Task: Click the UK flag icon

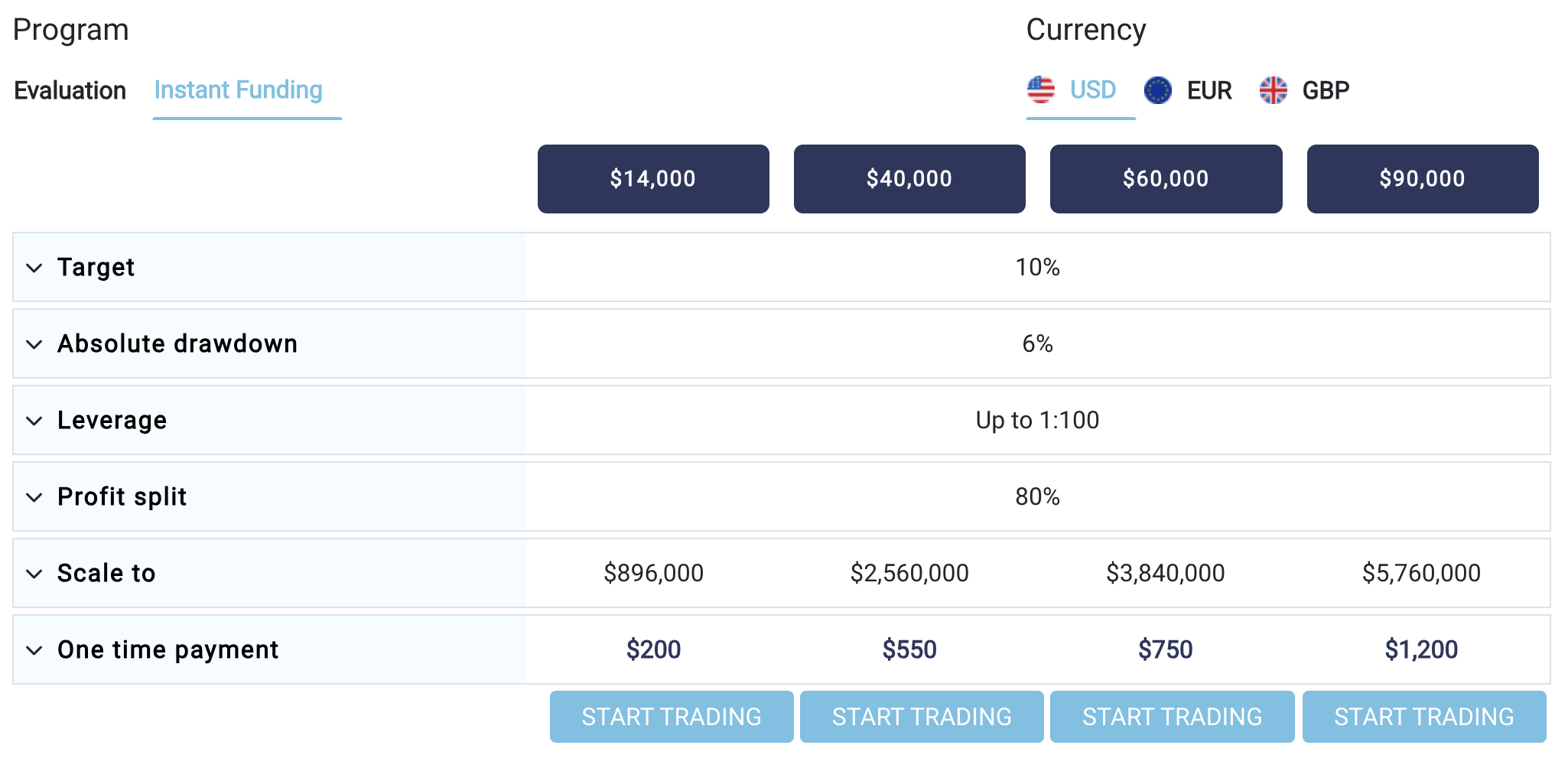Action: coord(1274,89)
